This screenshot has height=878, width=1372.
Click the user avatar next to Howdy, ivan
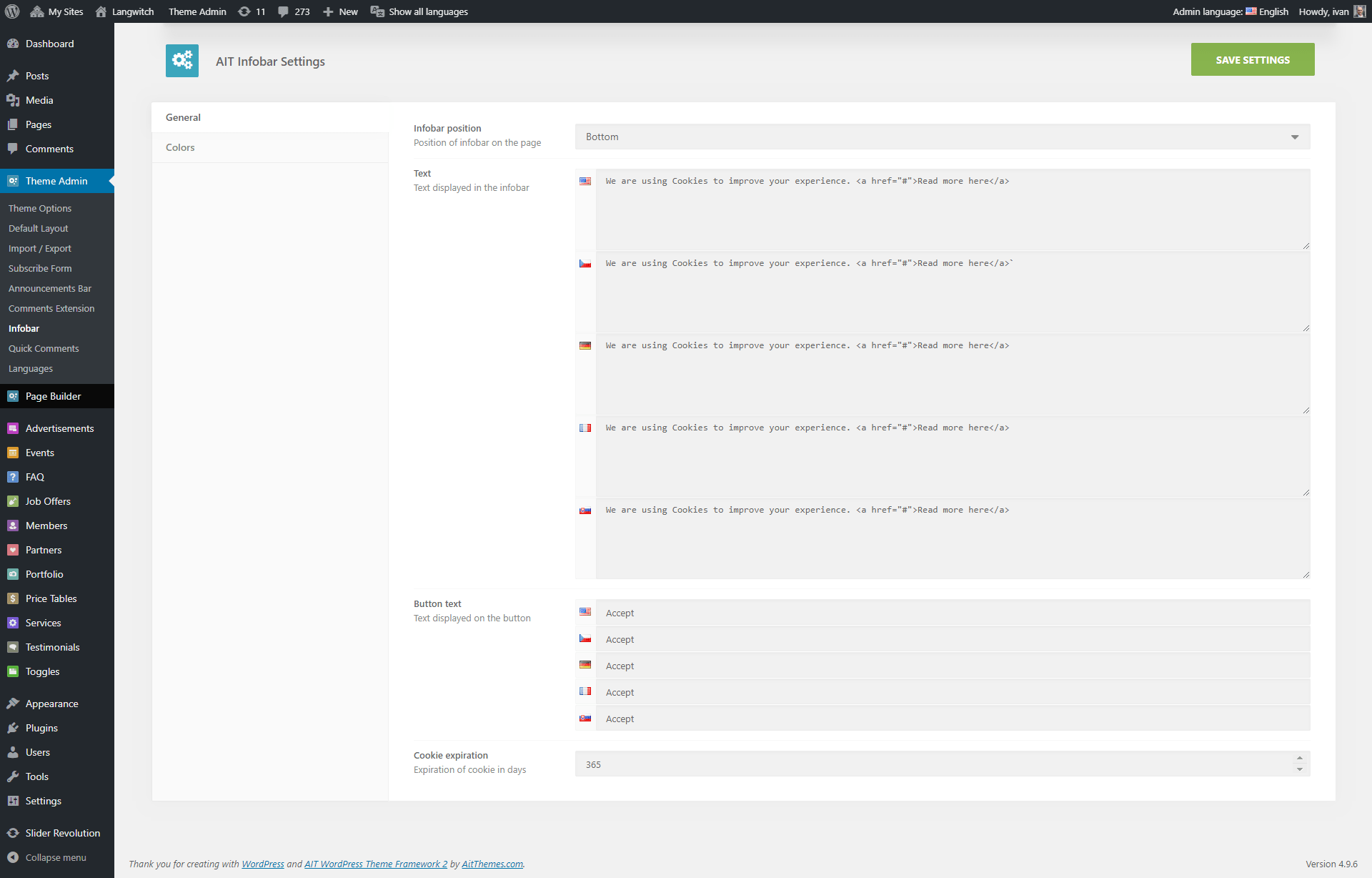point(1359,11)
